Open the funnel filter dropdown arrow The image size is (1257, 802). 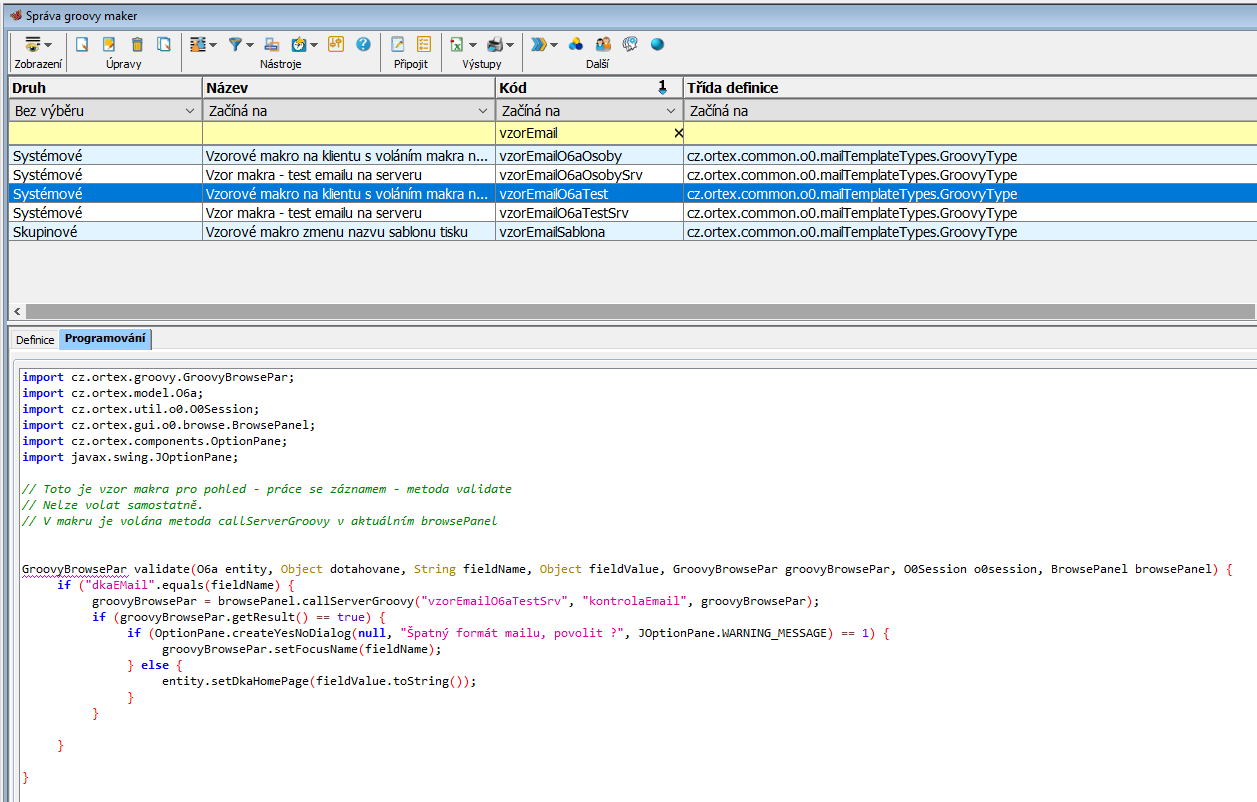click(x=250, y=45)
